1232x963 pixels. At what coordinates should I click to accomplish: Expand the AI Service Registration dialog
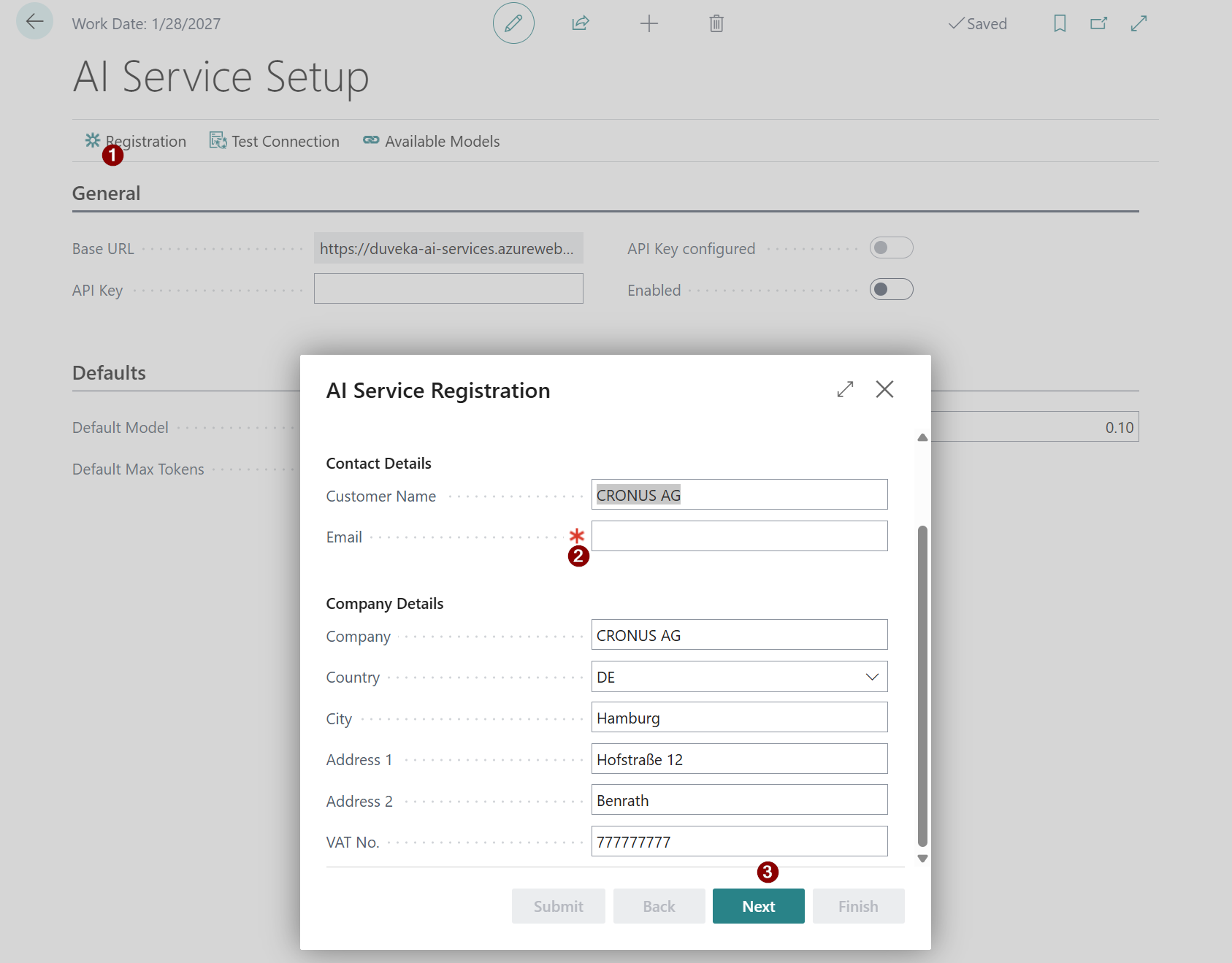click(x=845, y=389)
